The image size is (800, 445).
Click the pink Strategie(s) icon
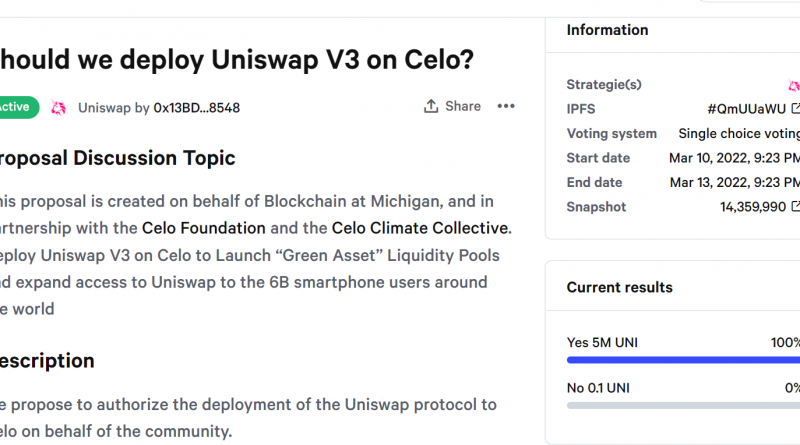point(794,86)
